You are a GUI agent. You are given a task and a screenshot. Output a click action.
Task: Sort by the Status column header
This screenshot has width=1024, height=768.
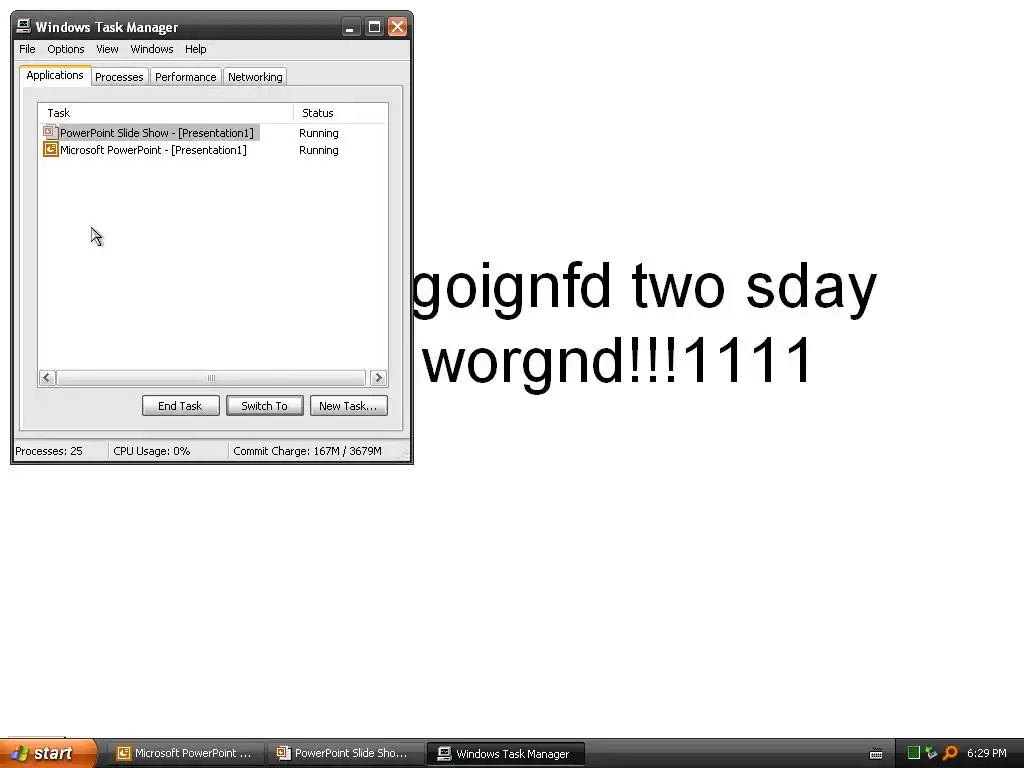(x=340, y=113)
